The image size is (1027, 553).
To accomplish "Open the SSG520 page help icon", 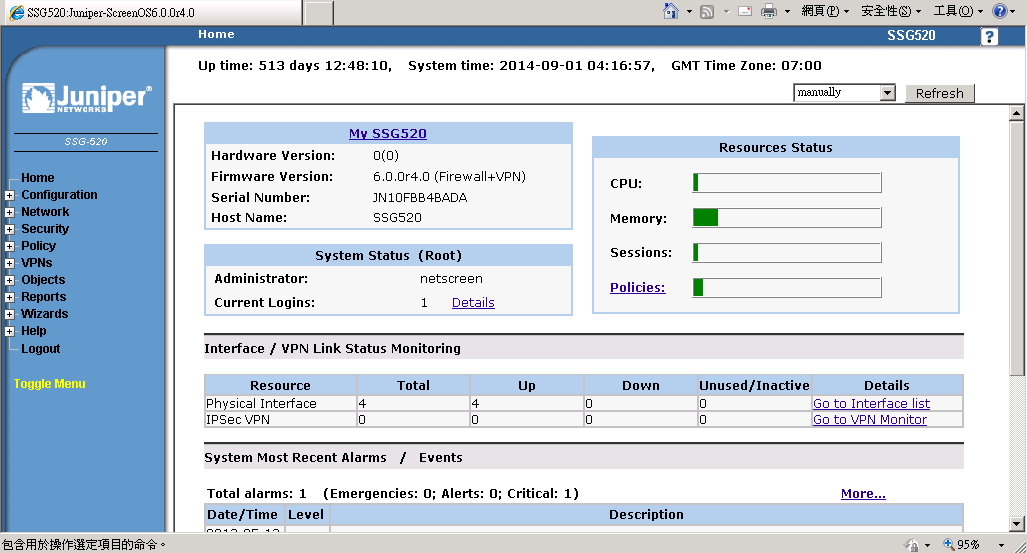I will (x=989, y=37).
